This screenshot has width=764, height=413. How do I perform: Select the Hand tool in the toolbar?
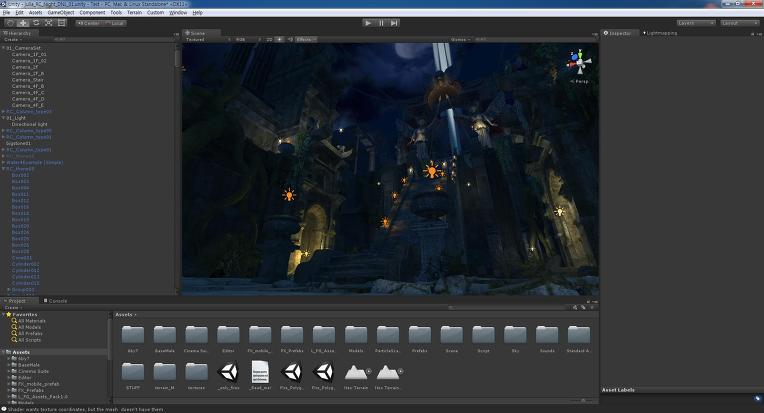tap(10, 23)
